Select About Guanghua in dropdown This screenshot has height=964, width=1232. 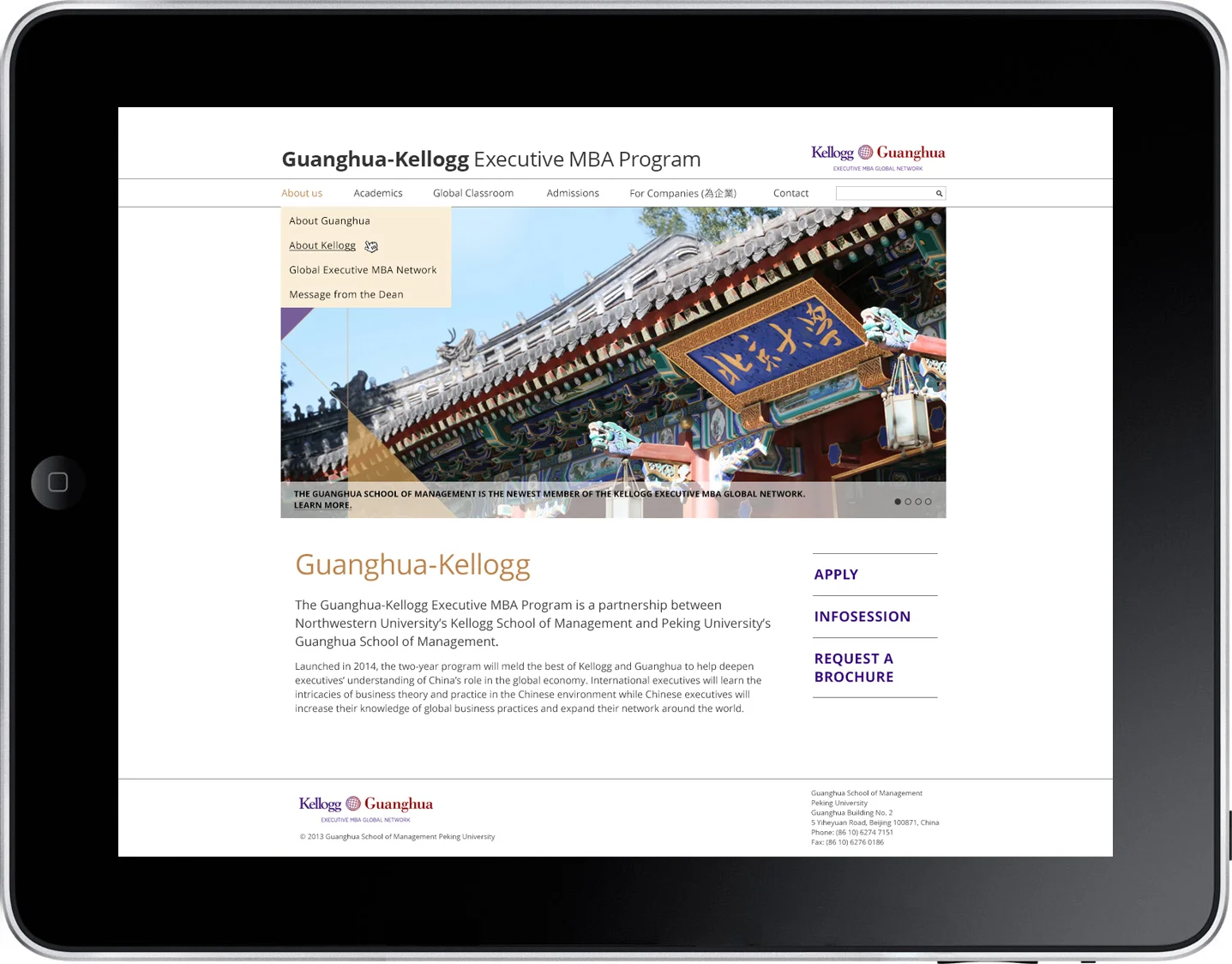(x=329, y=221)
